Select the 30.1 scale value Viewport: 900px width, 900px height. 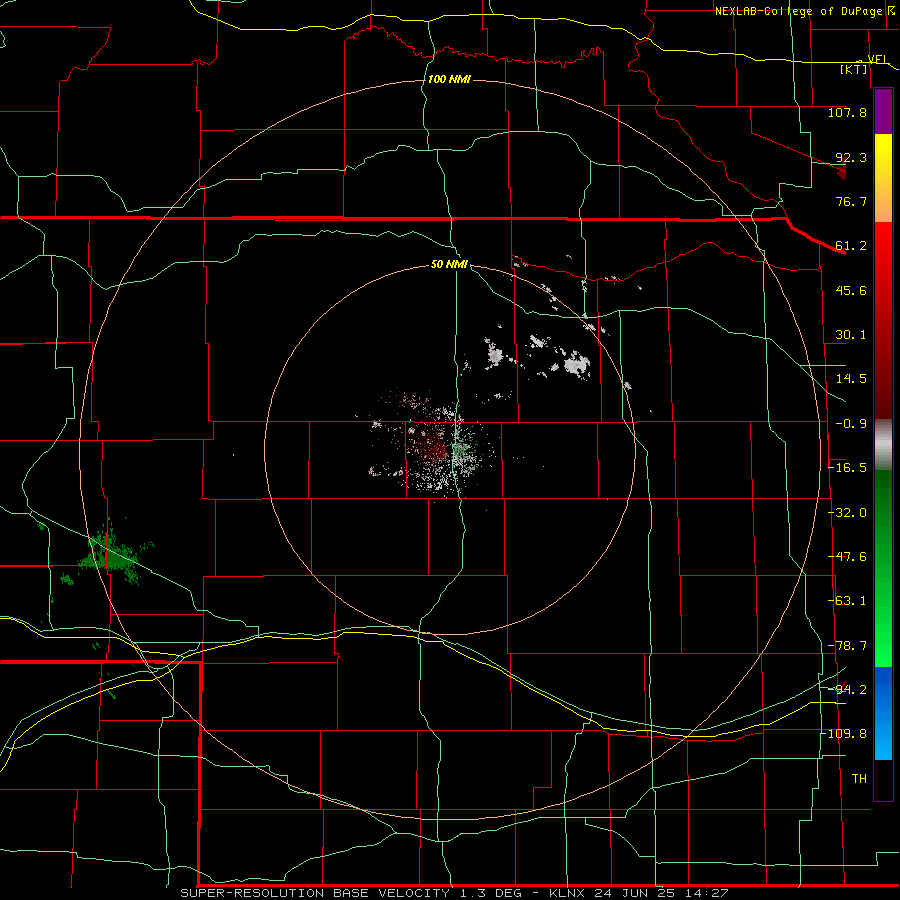coord(851,335)
